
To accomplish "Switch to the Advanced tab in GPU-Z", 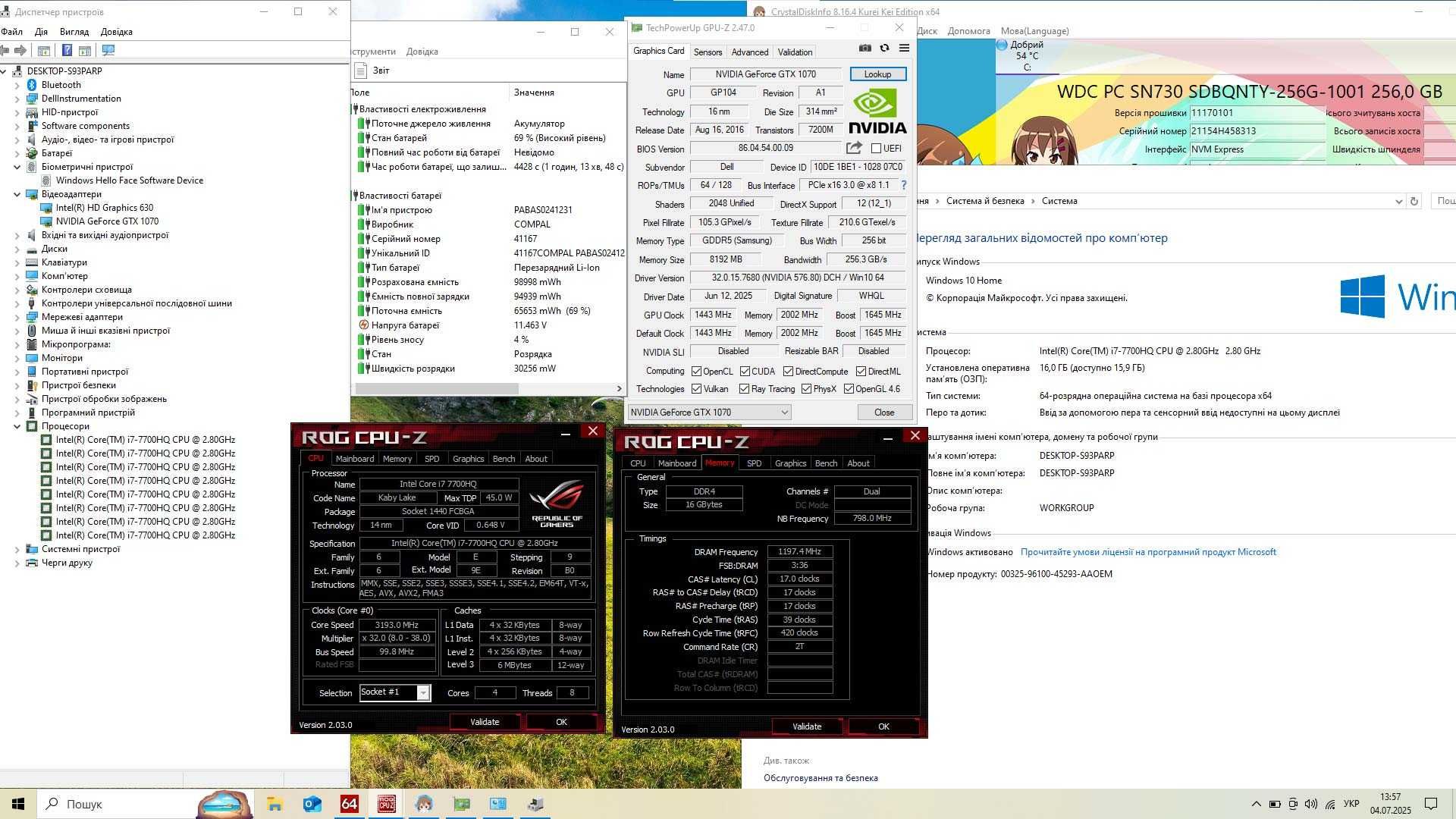I will pos(750,52).
